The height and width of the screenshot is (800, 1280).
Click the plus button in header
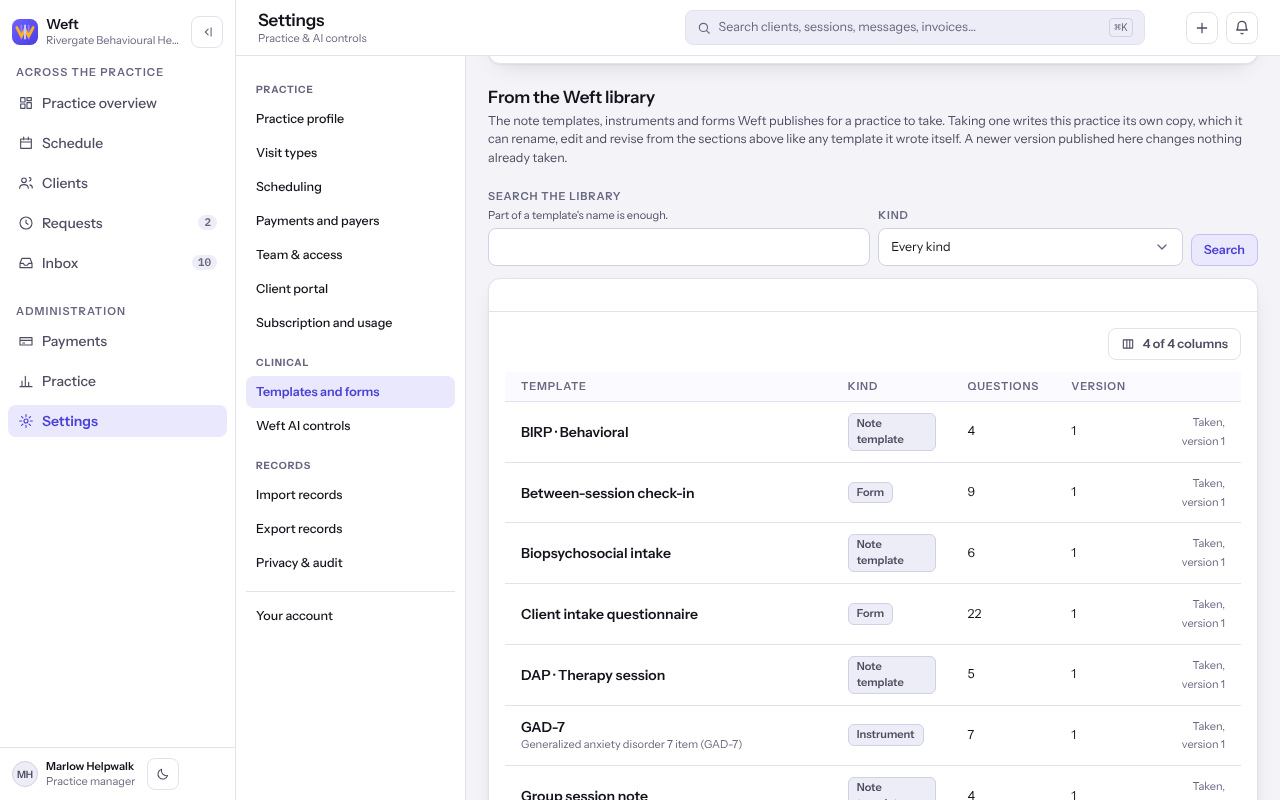coord(1202,28)
